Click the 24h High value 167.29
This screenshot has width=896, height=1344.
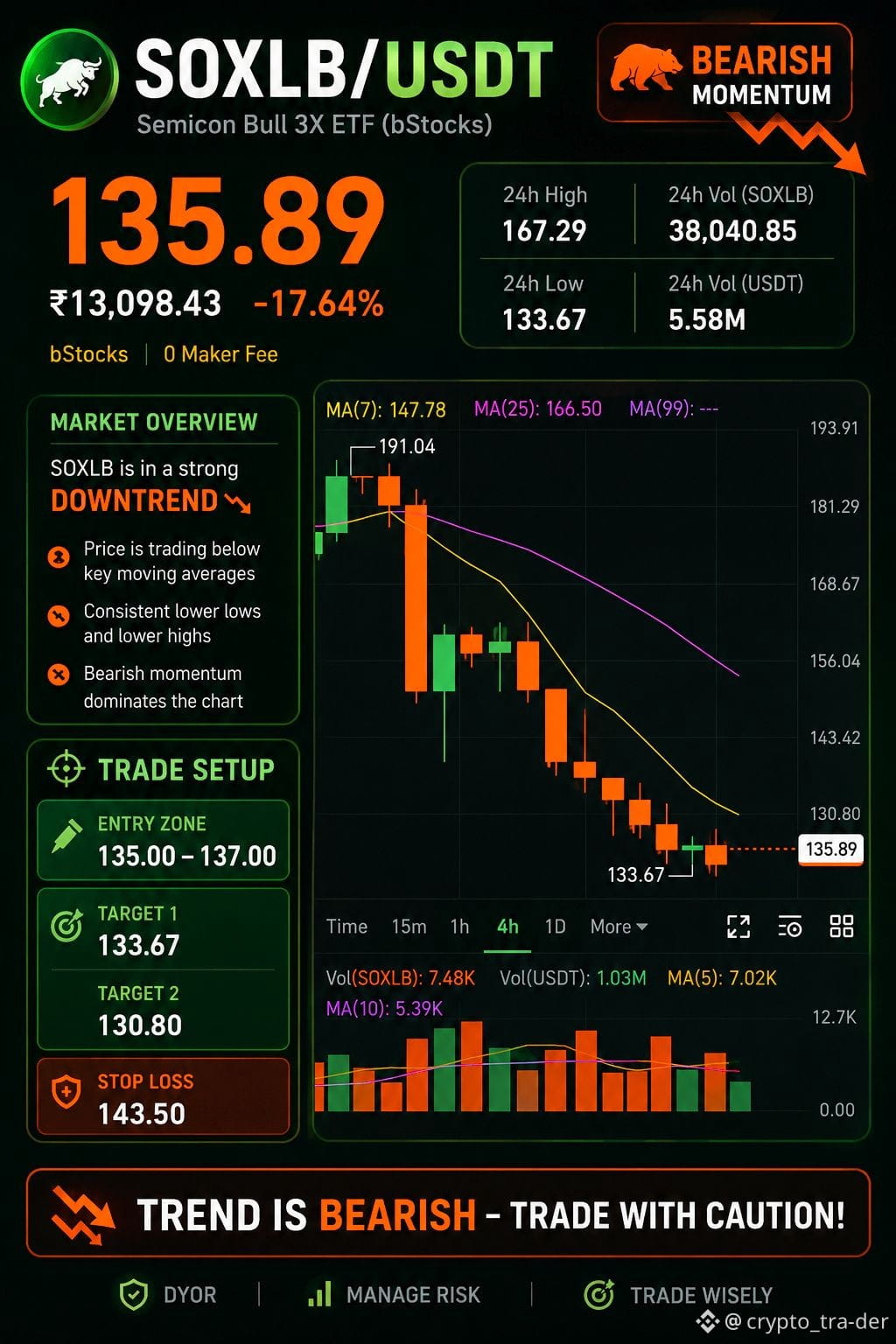pyautogui.click(x=544, y=231)
